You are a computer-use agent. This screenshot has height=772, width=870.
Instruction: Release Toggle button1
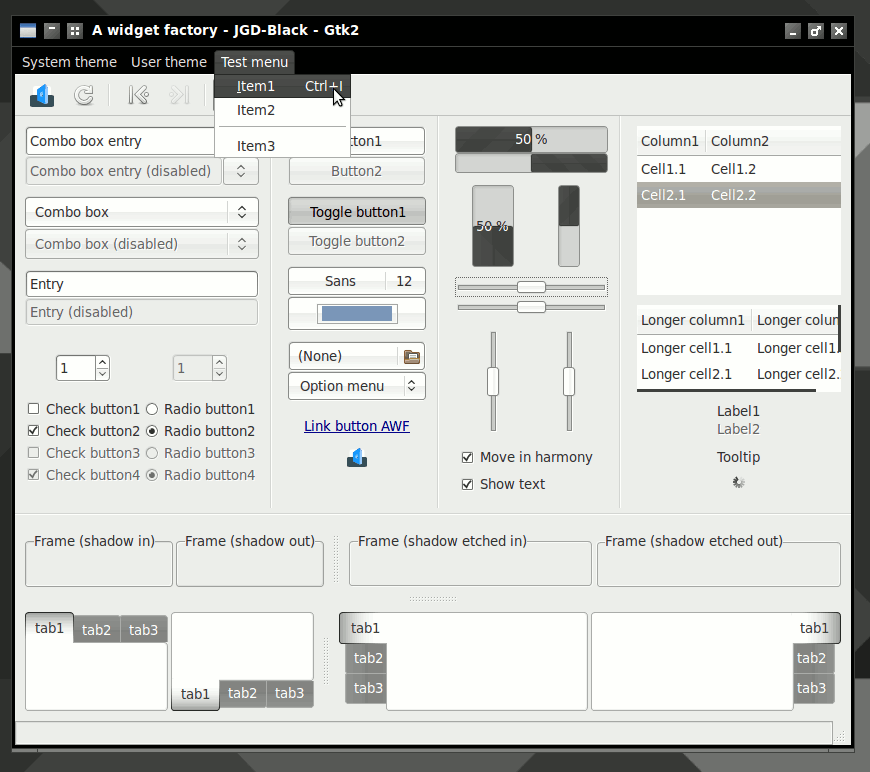[357, 211]
